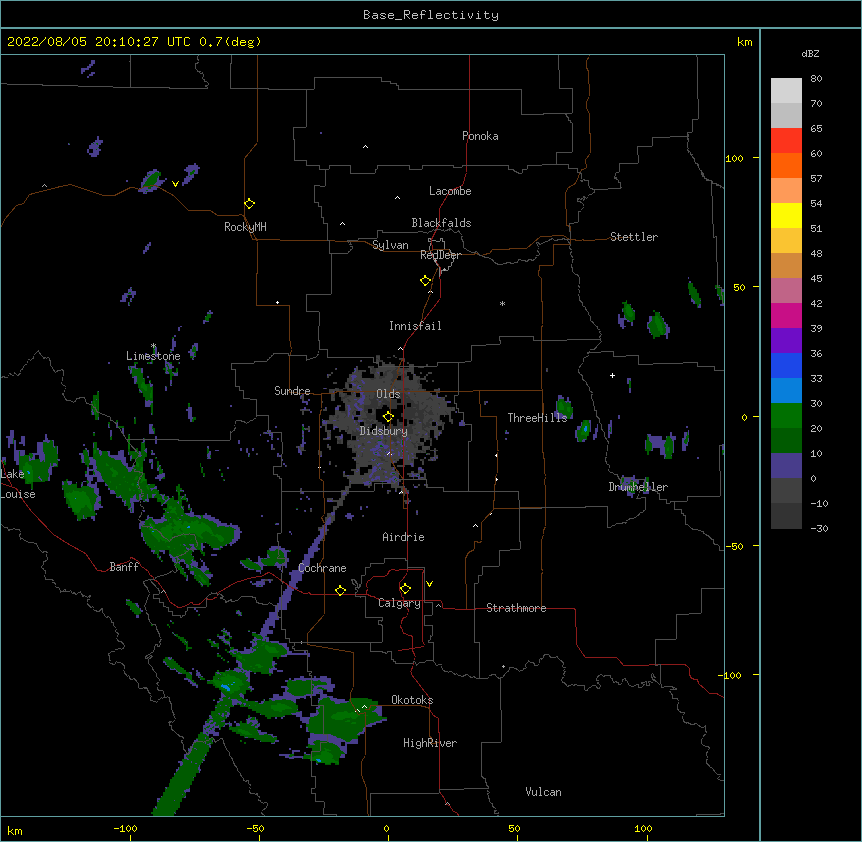Select the dark green 10-20 dBZ swatch
The width and height of the screenshot is (862, 842).
click(x=786, y=441)
